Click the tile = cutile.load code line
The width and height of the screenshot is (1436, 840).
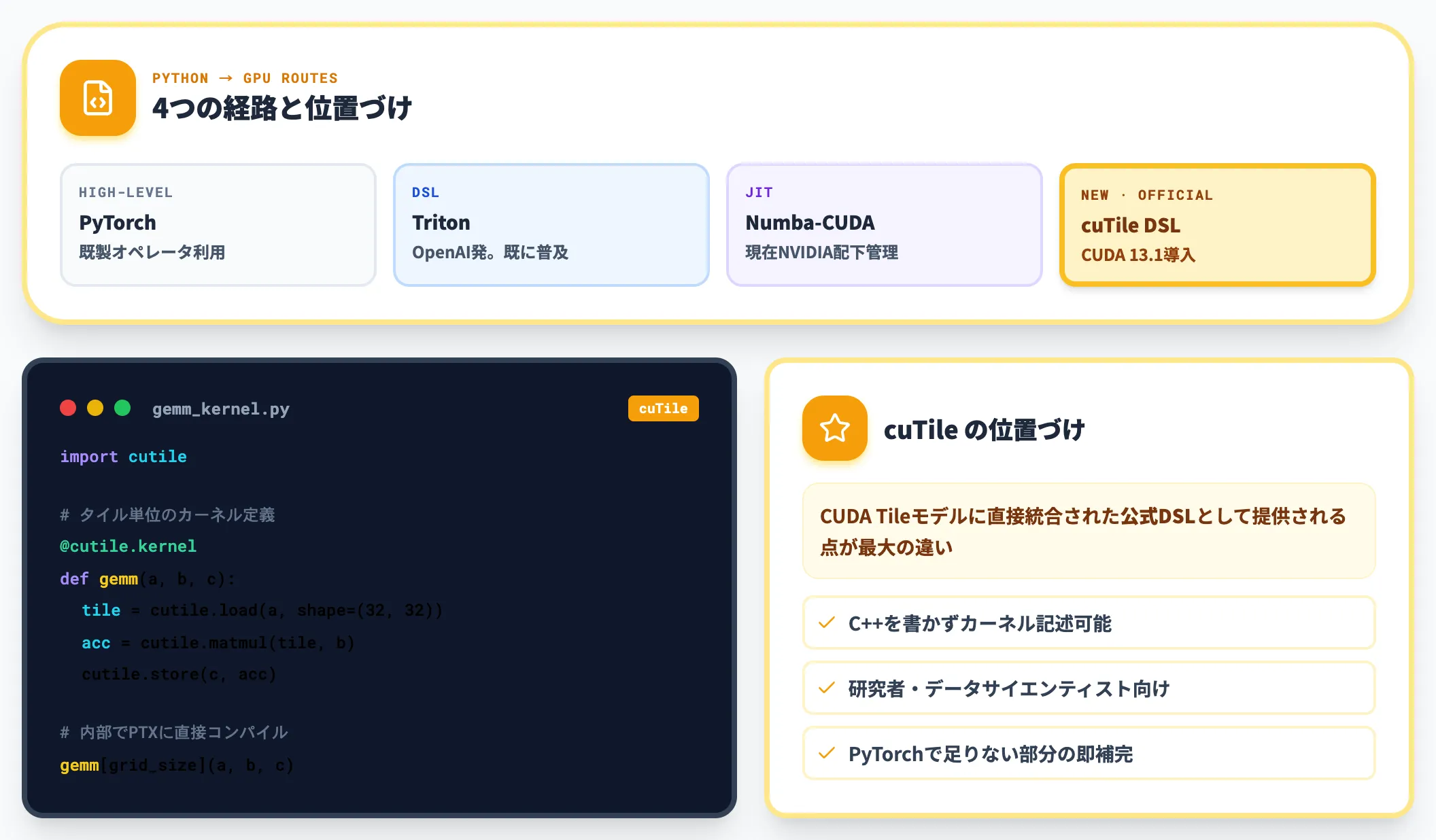point(262,610)
